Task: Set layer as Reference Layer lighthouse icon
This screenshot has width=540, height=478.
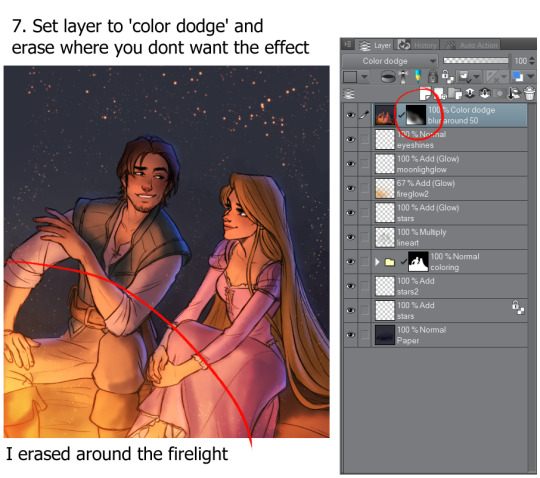Action: [403, 76]
